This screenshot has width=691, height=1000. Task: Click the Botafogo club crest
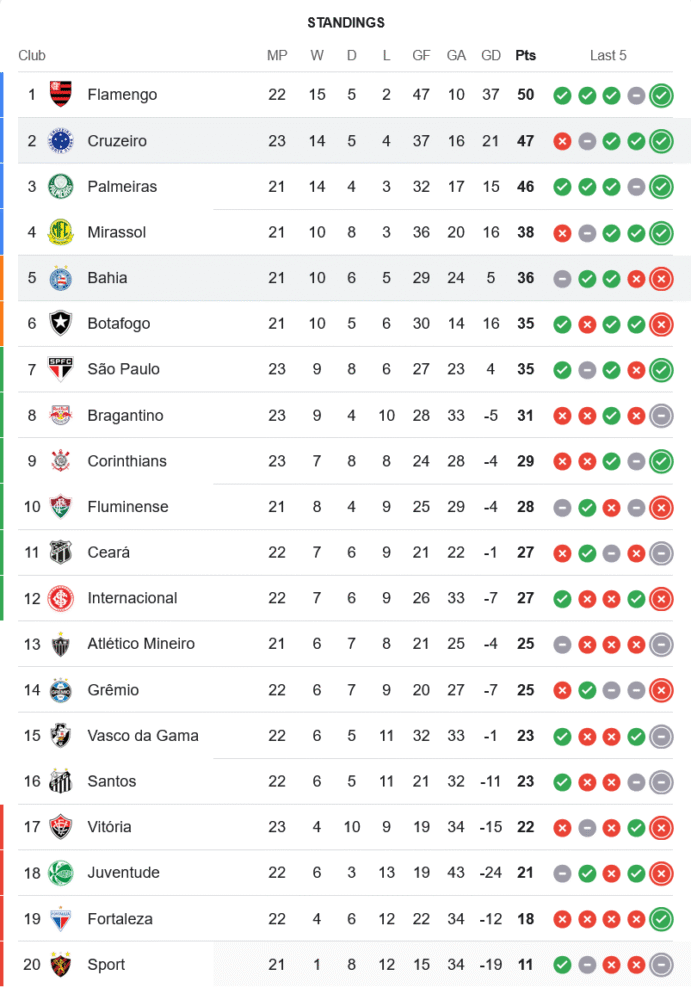61,323
